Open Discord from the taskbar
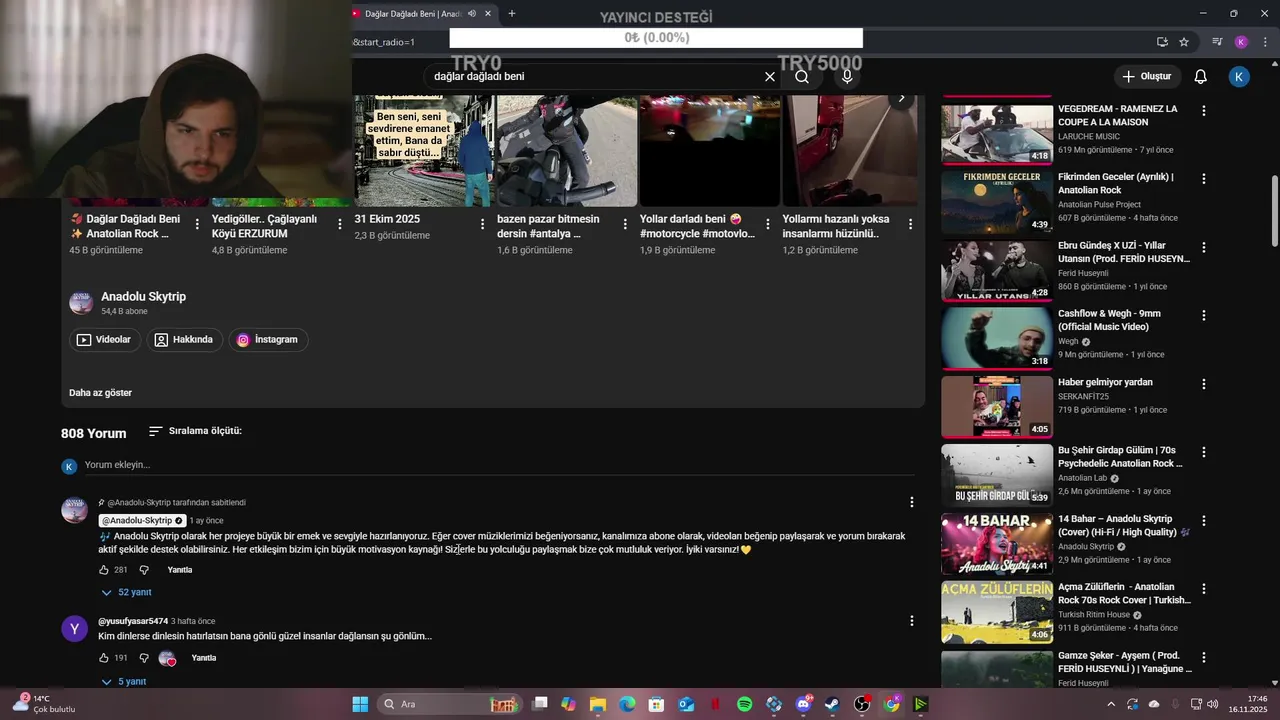The height and width of the screenshot is (720, 1280). [803, 704]
